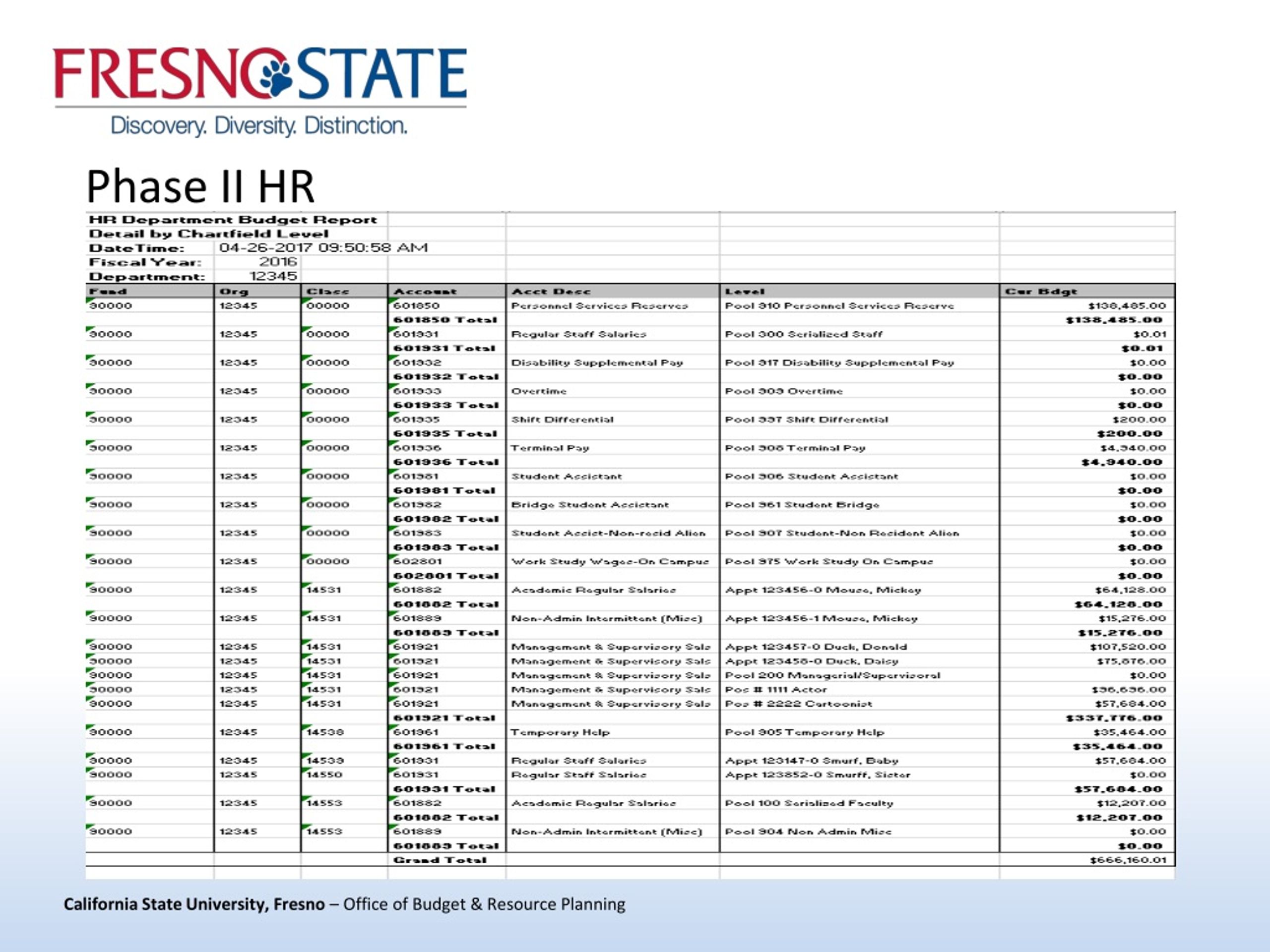Screen dimensions: 1270x952
Task: Click the DateTime value 04-26-2017 09:50:58 AM
Action: pos(324,248)
